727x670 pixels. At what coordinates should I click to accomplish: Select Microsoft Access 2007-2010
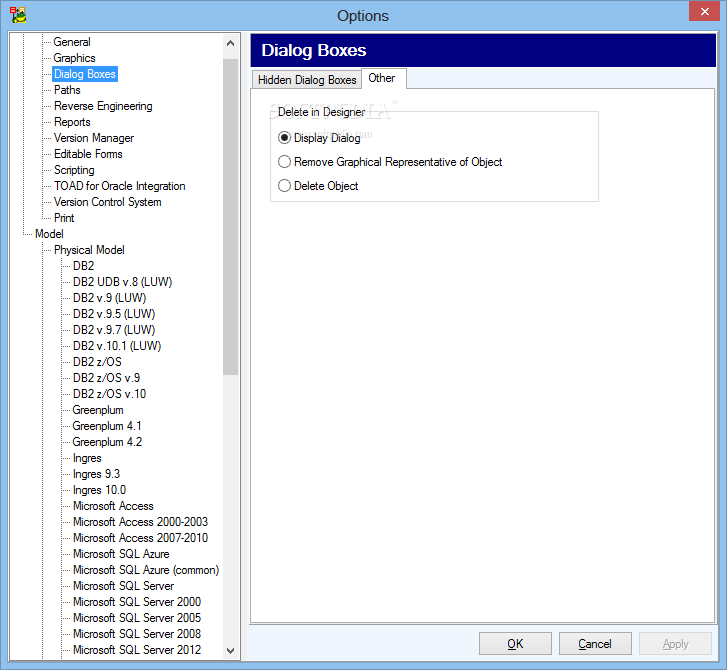[x=140, y=538]
